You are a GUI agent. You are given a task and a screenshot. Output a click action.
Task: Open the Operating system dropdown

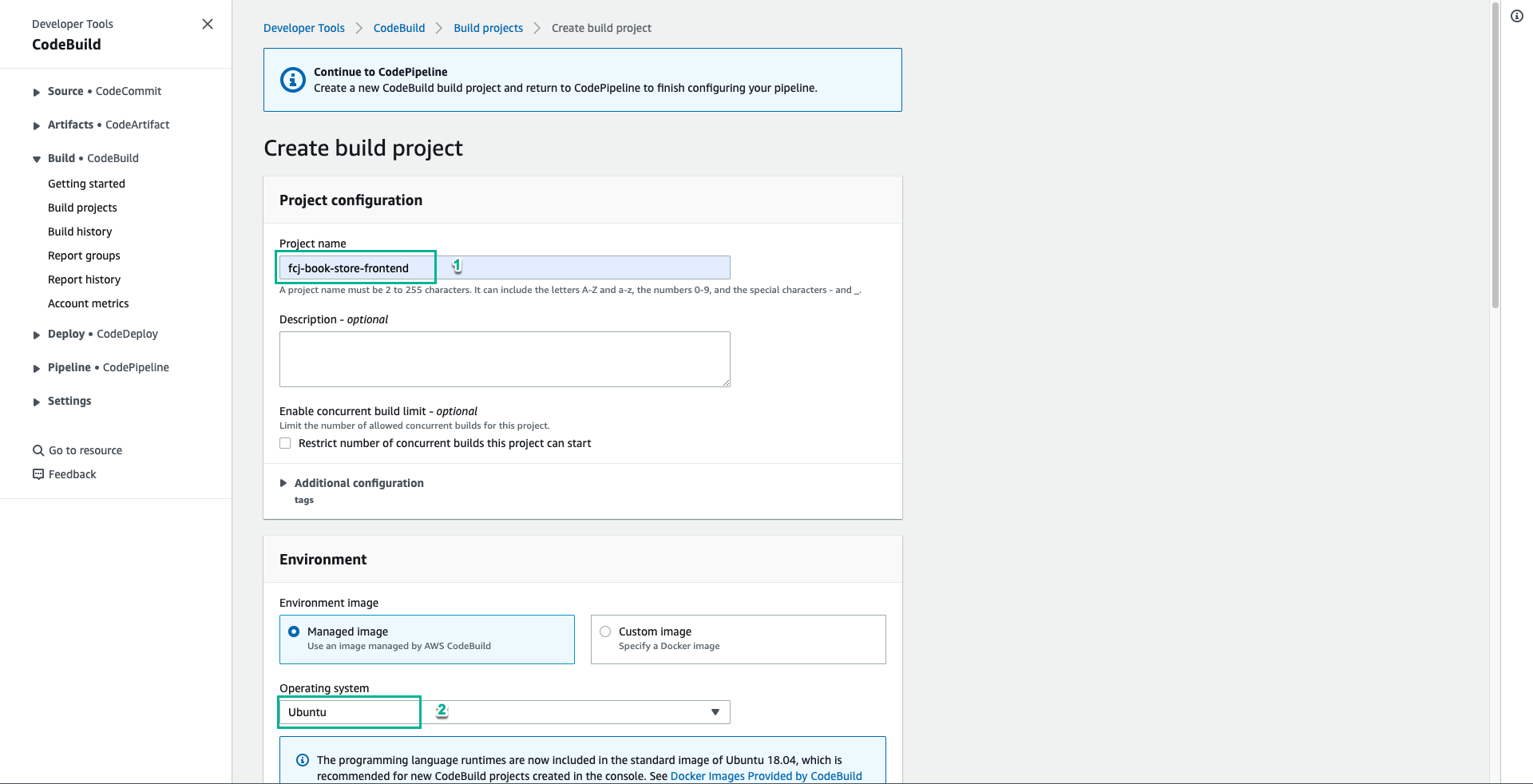pyautogui.click(x=505, y=712)
